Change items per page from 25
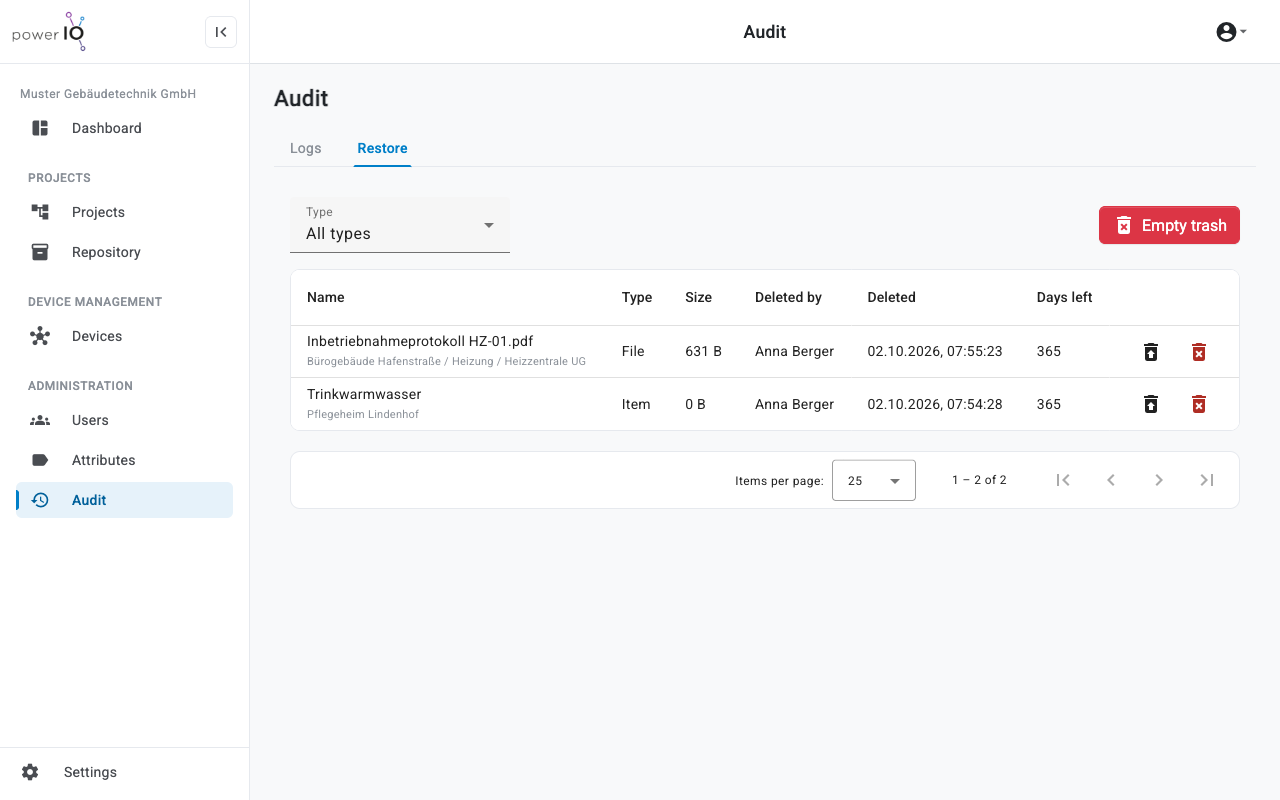 pyautogui.click(x=874, y=481)
